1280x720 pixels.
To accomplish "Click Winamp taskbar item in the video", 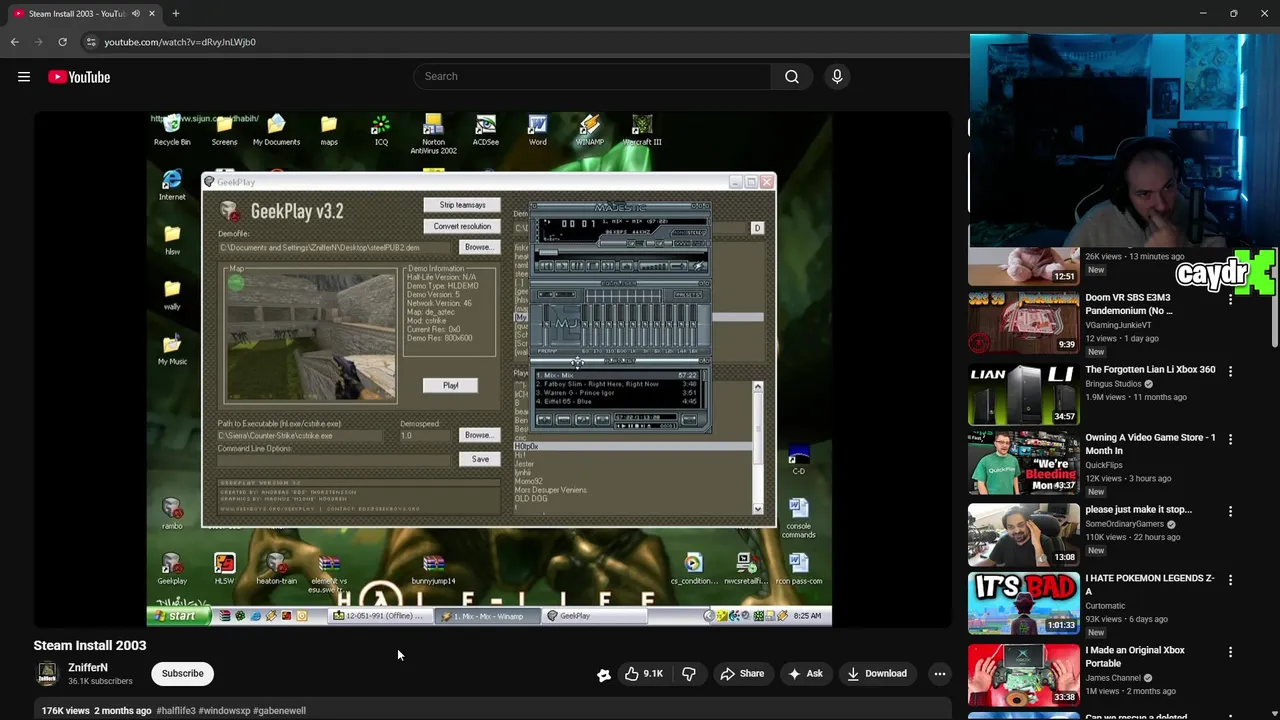I will (487, 616).
